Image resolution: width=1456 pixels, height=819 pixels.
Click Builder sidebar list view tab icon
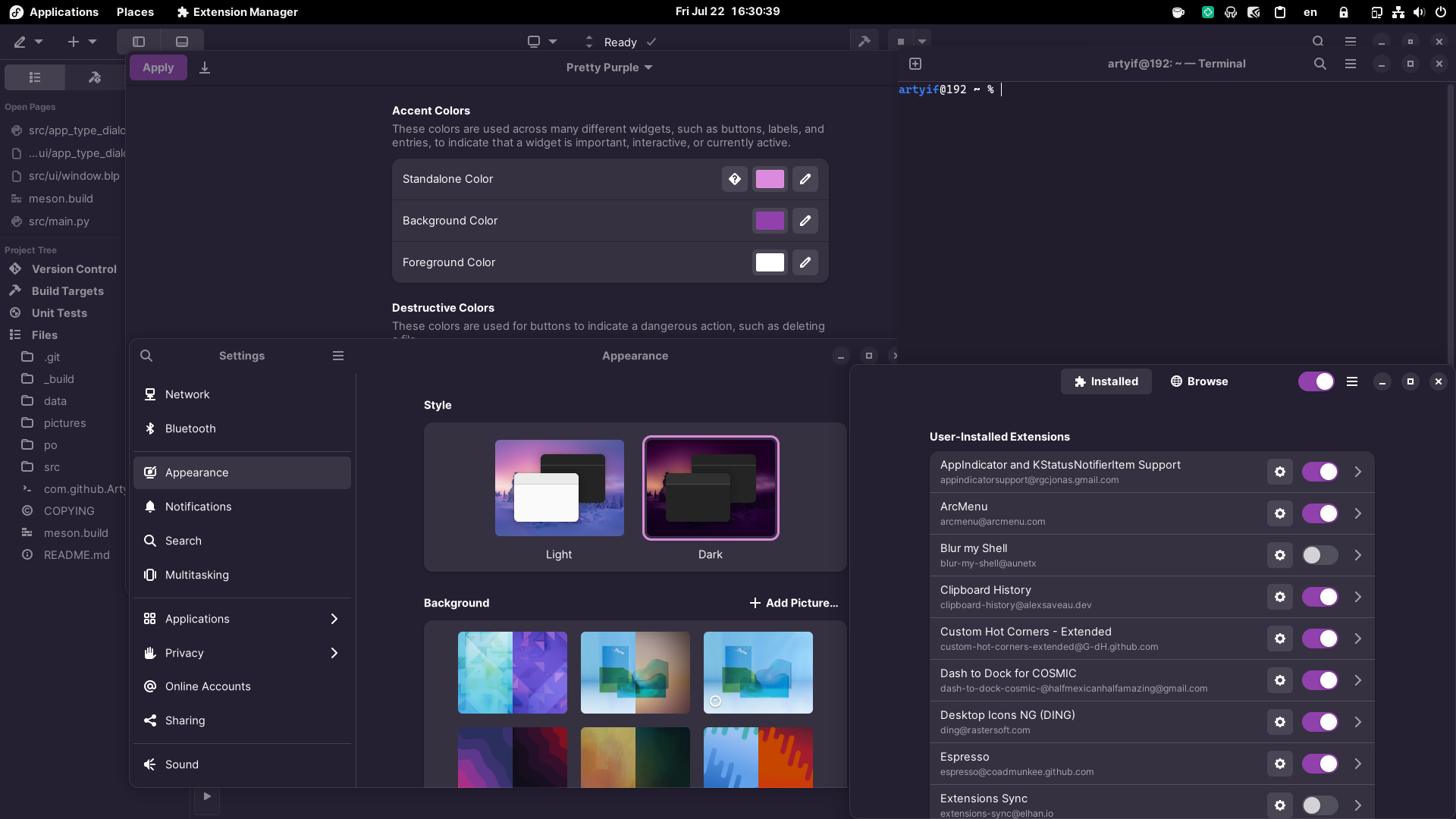point(35,77)
